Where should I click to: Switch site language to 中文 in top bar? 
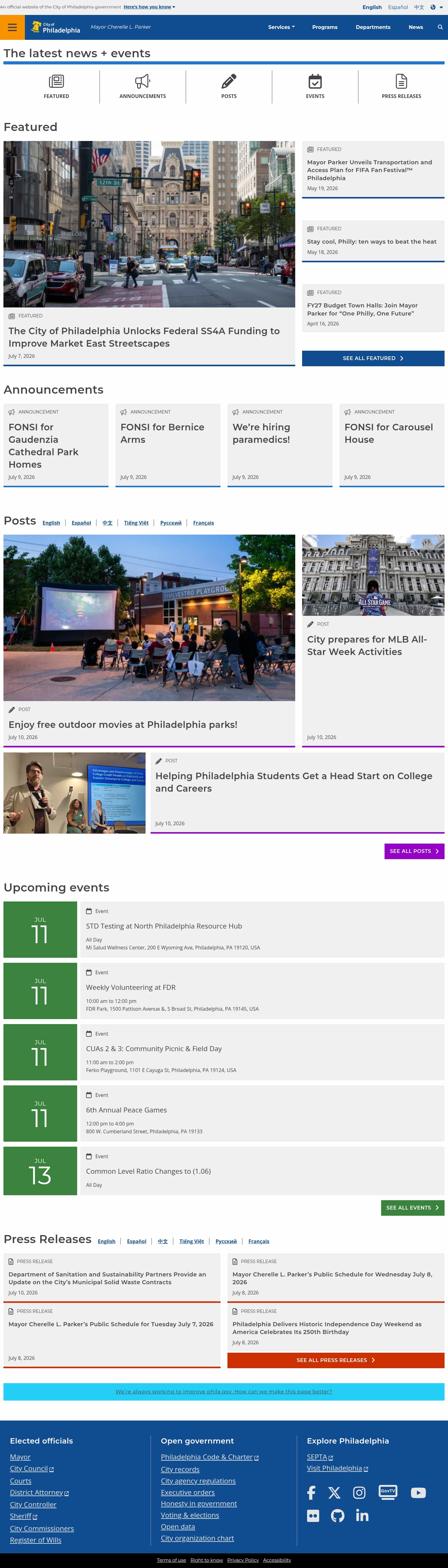(x=419, y=7)
